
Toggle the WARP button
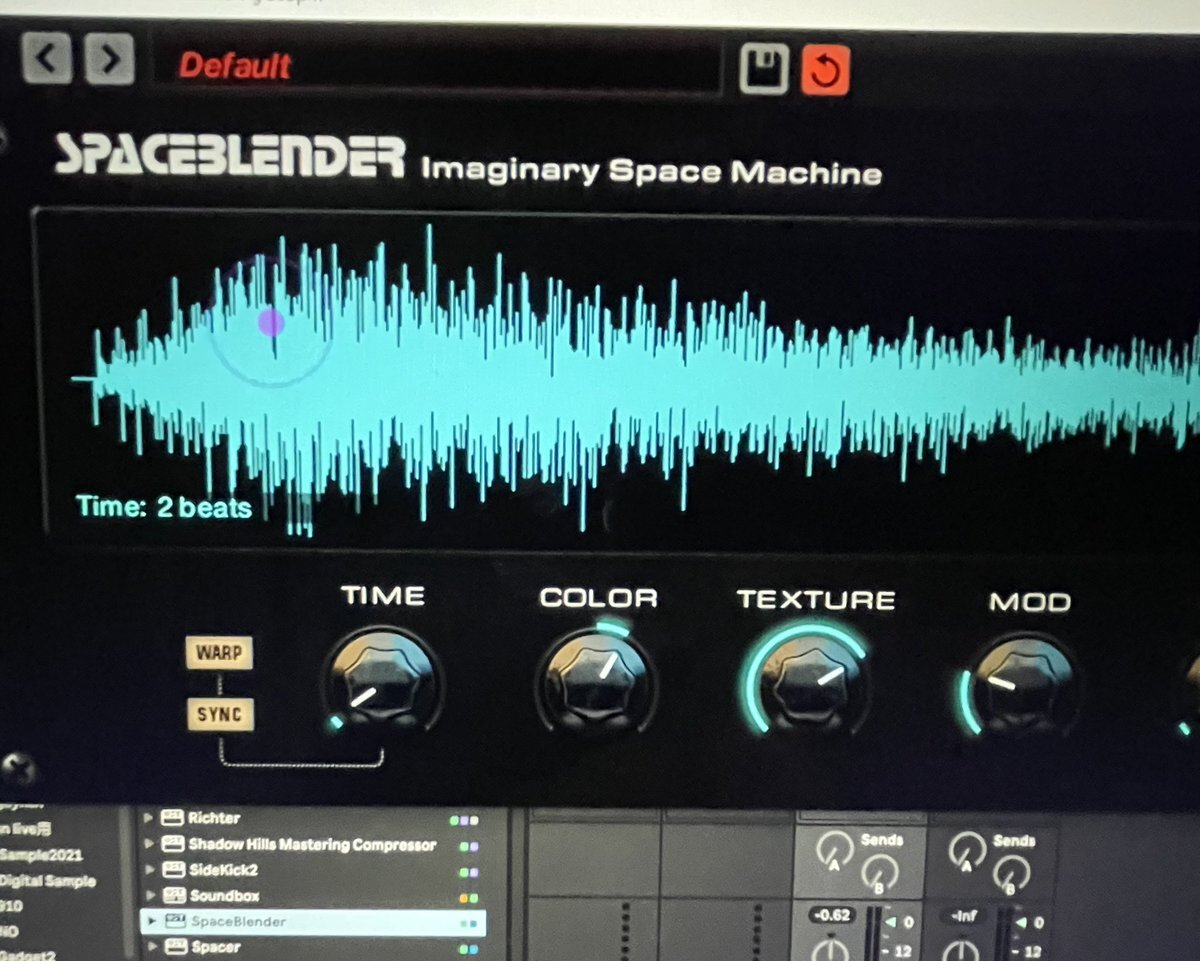tap(218, 654)
